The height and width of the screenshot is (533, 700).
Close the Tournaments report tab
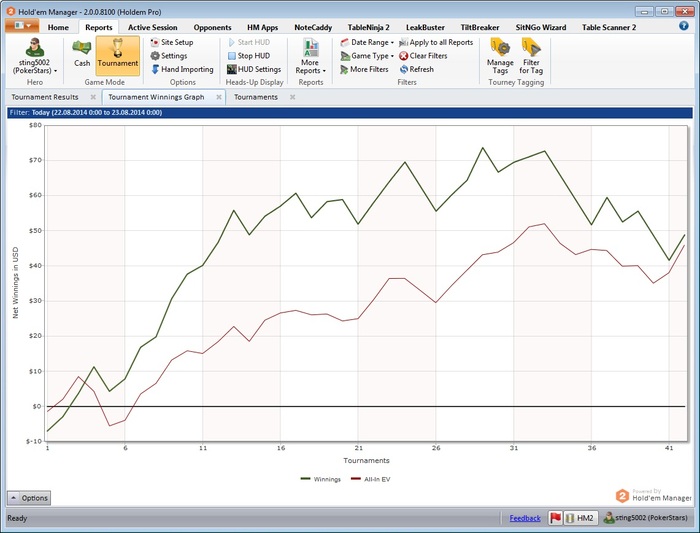[x=292, y=97]
